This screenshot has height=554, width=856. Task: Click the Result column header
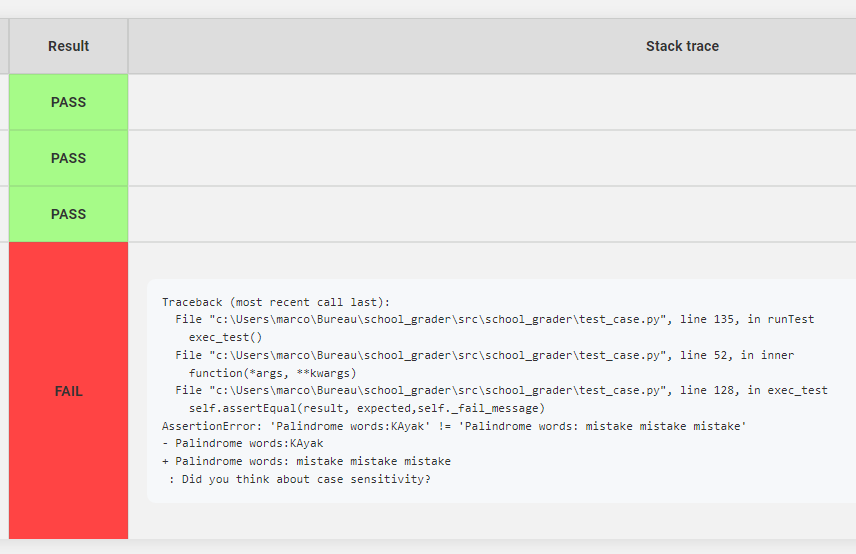click(x=68, y=46)
